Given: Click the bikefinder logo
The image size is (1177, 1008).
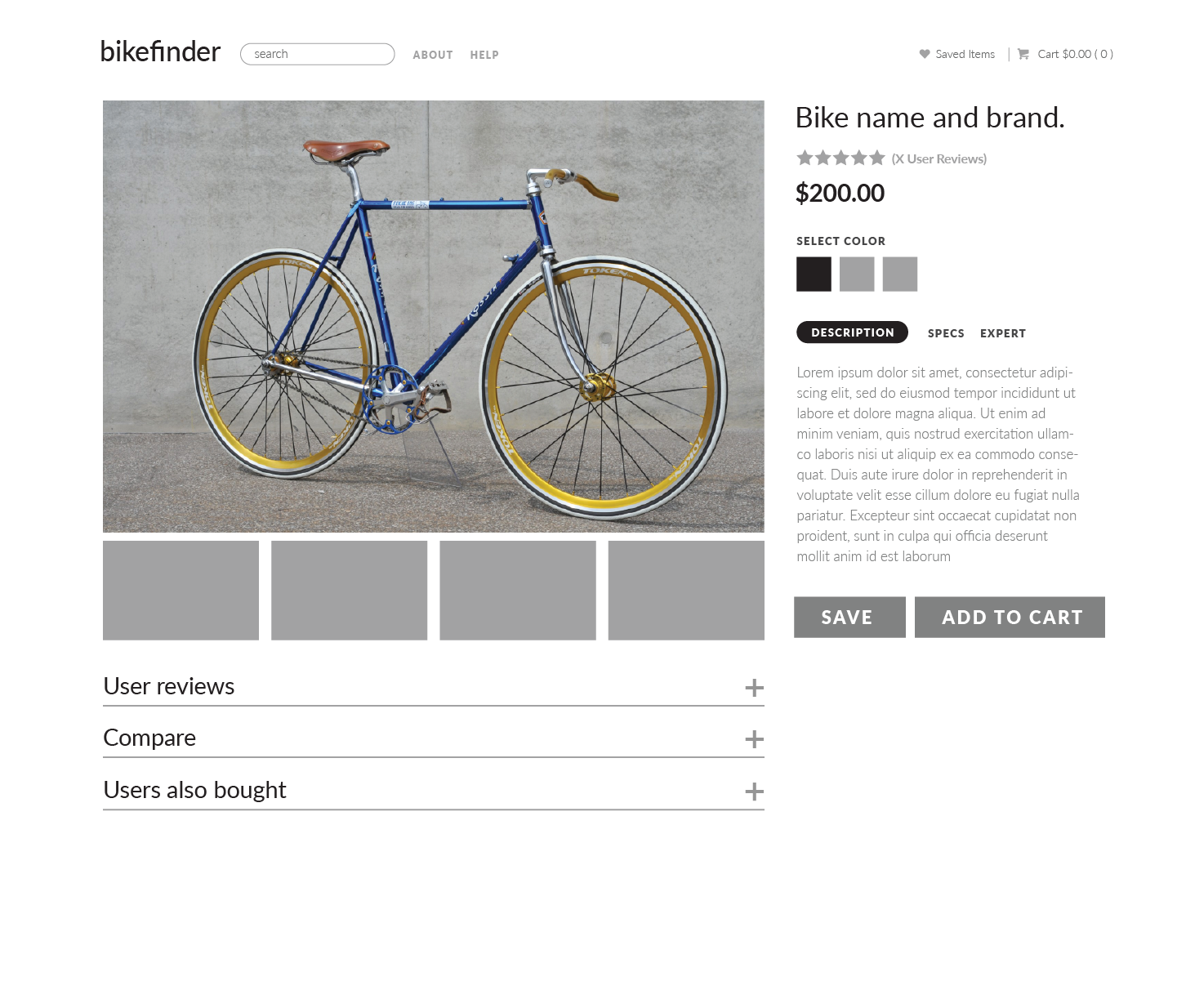Looking at the screenshot, I should 160,51.
